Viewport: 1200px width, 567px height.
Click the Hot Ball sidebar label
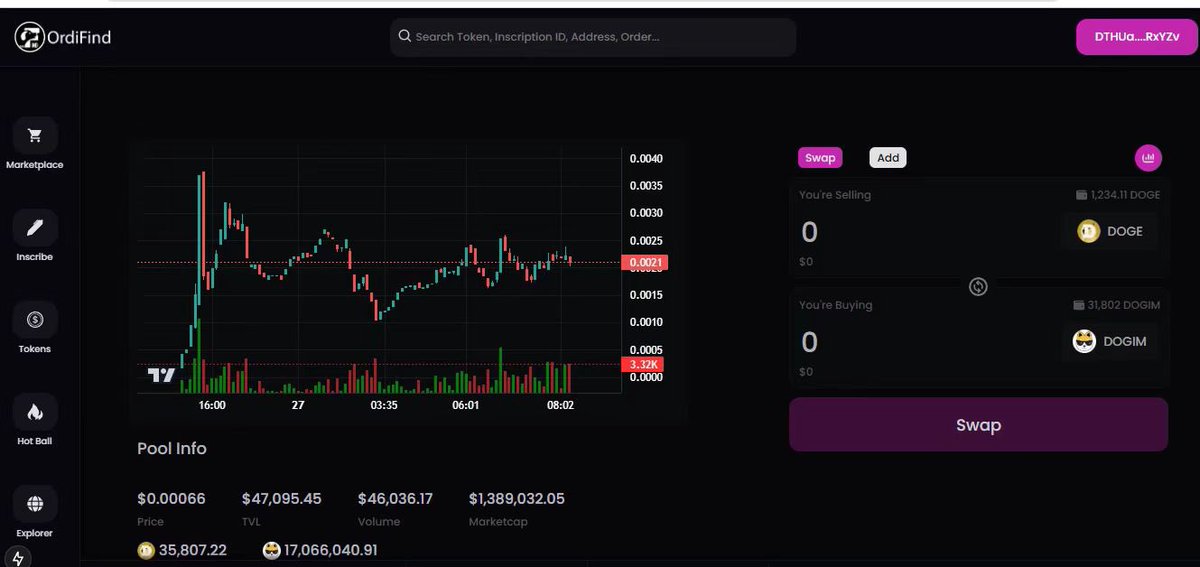coord(35,441)
